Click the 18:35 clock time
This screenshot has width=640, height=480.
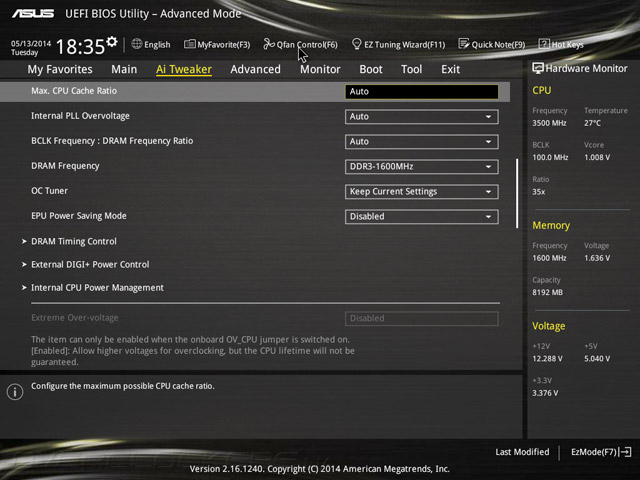(x=80, y=47)
